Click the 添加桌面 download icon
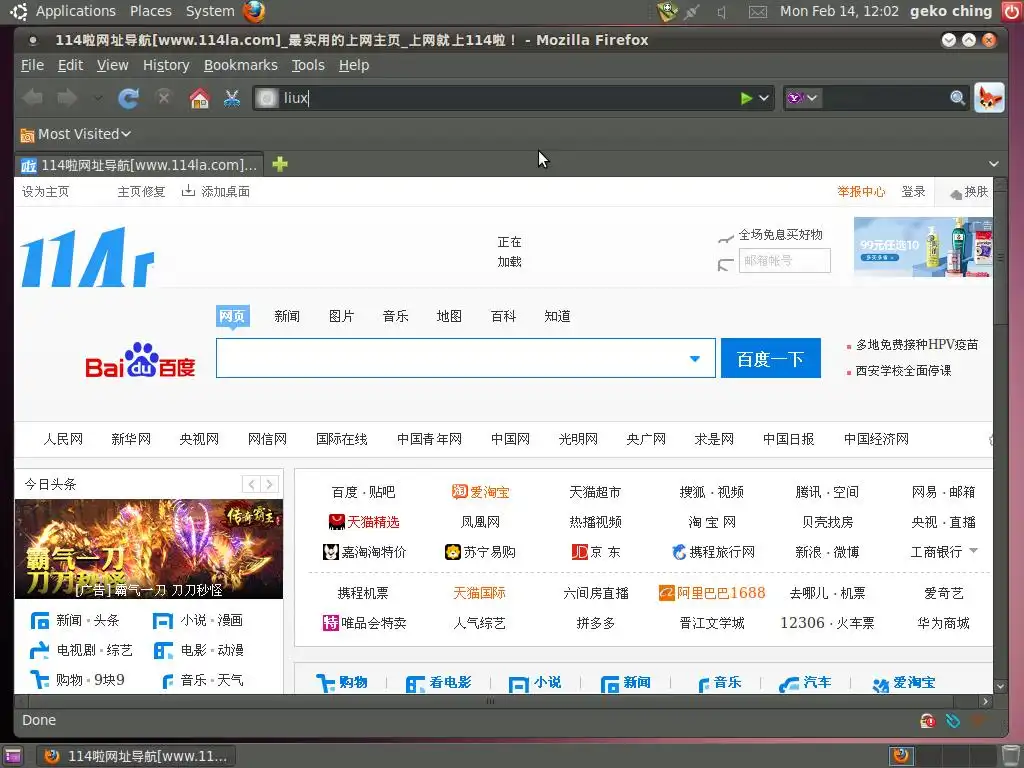1024x768 pixels. (x=188, y=191)
